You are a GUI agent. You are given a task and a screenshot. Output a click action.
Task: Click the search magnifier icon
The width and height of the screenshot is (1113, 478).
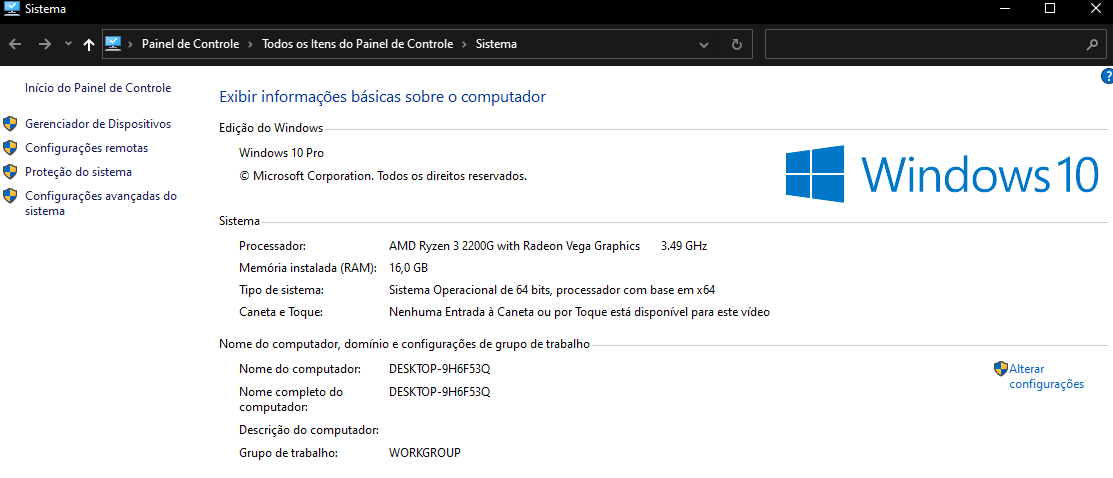(1092, 44)
